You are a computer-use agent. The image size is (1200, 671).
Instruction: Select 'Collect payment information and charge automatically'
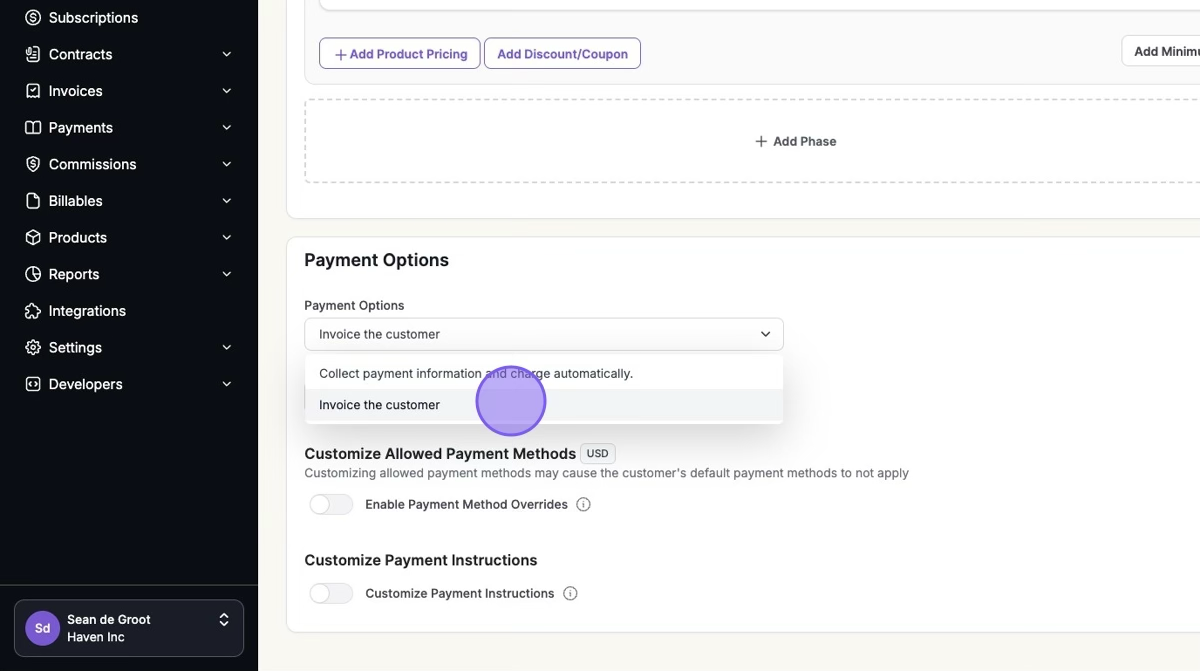[x=476, y=373]
